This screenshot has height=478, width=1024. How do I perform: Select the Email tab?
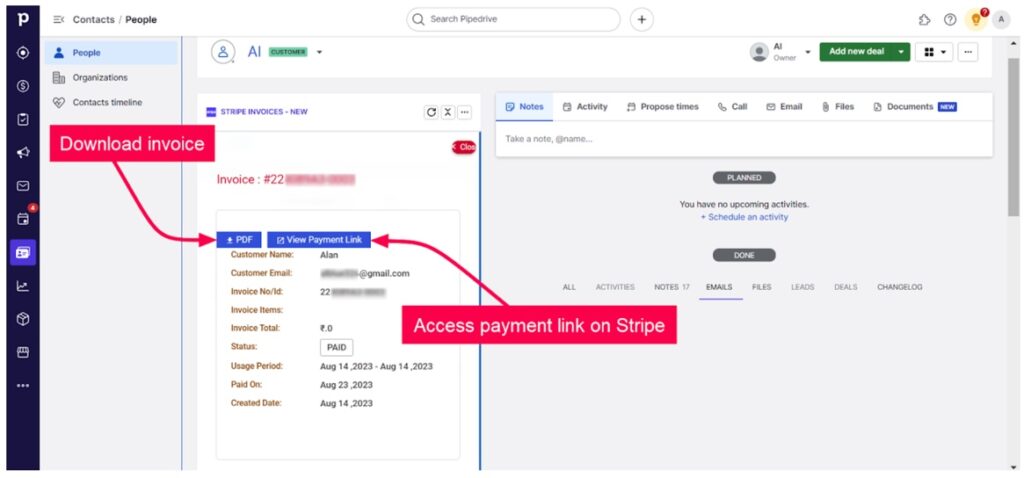click(784, 106)
